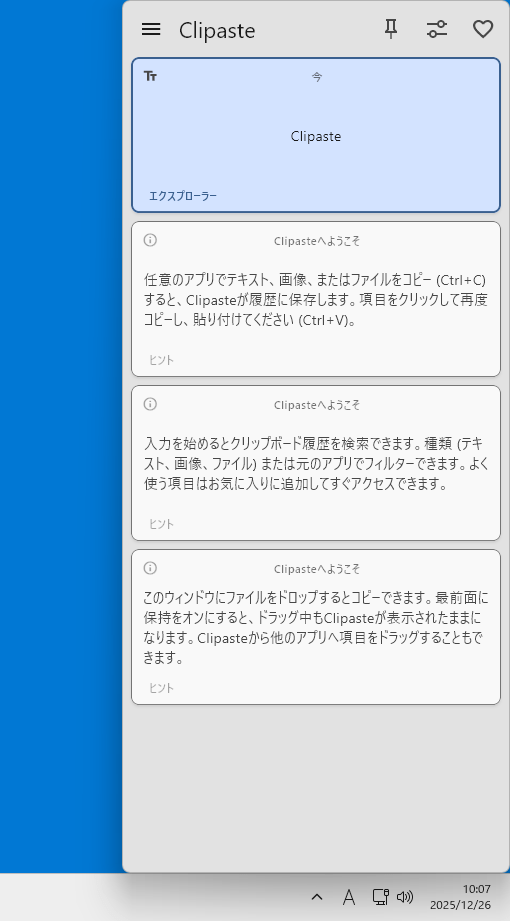510x921 pixels.
Task: Click the info icon on first welcome hint
Action: coord(150,240)
